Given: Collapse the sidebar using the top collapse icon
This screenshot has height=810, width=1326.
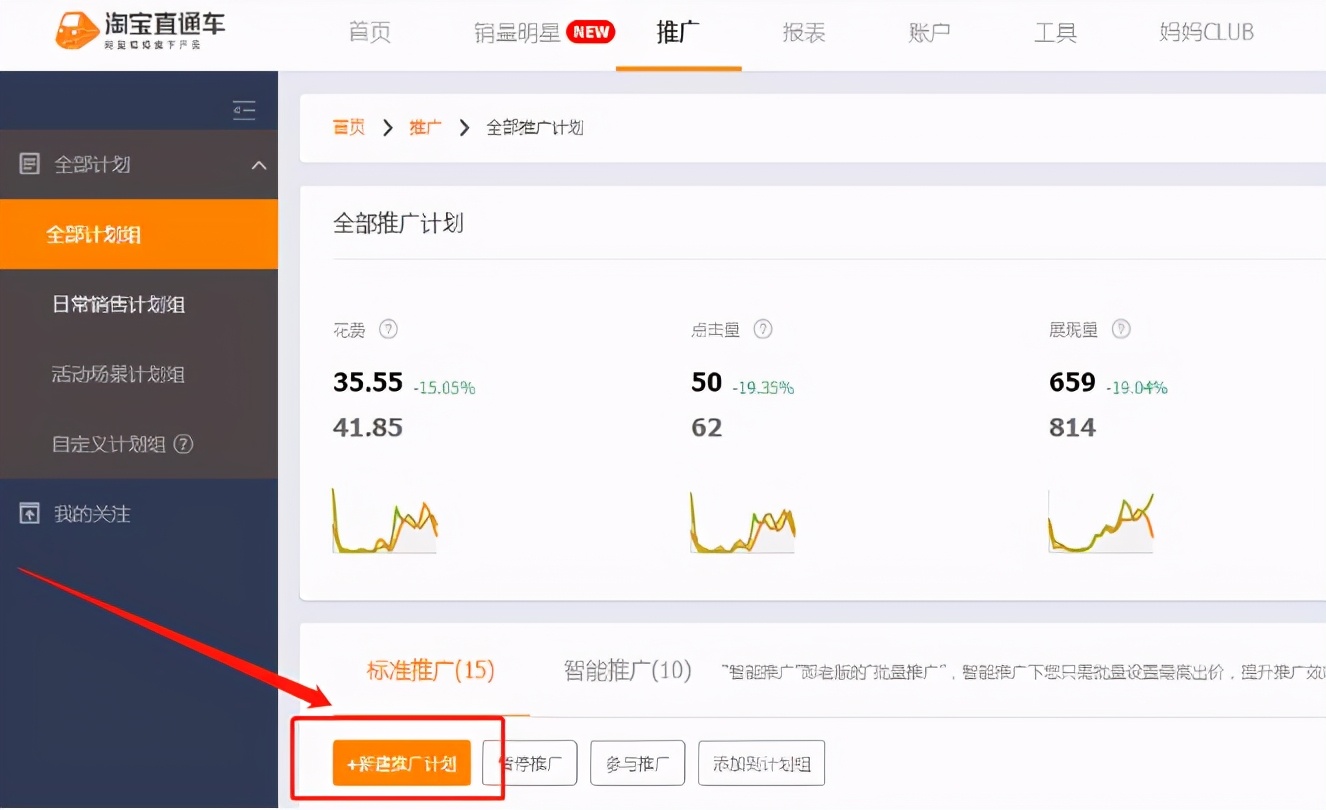Looking at the screenshot, I should click(244, 110).
